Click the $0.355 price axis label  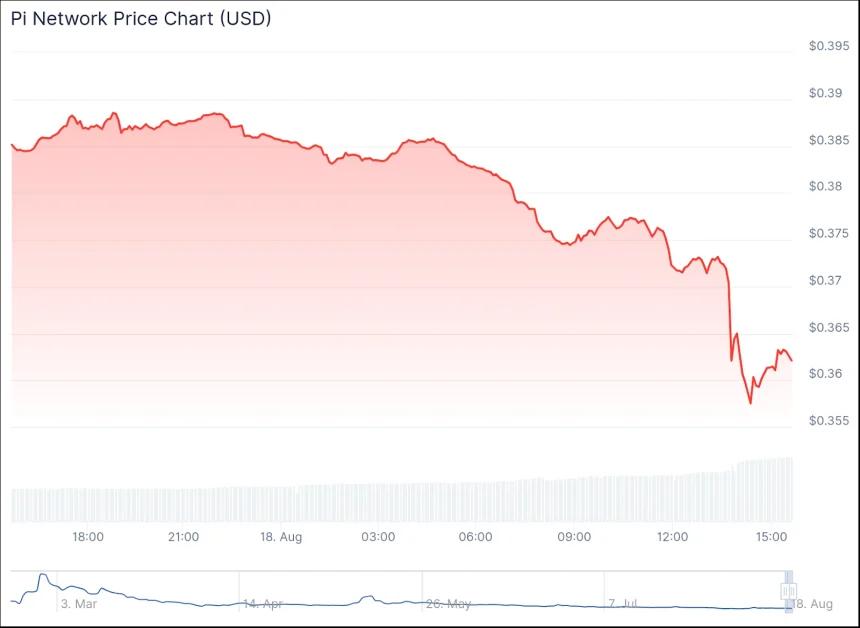[828, 420]
